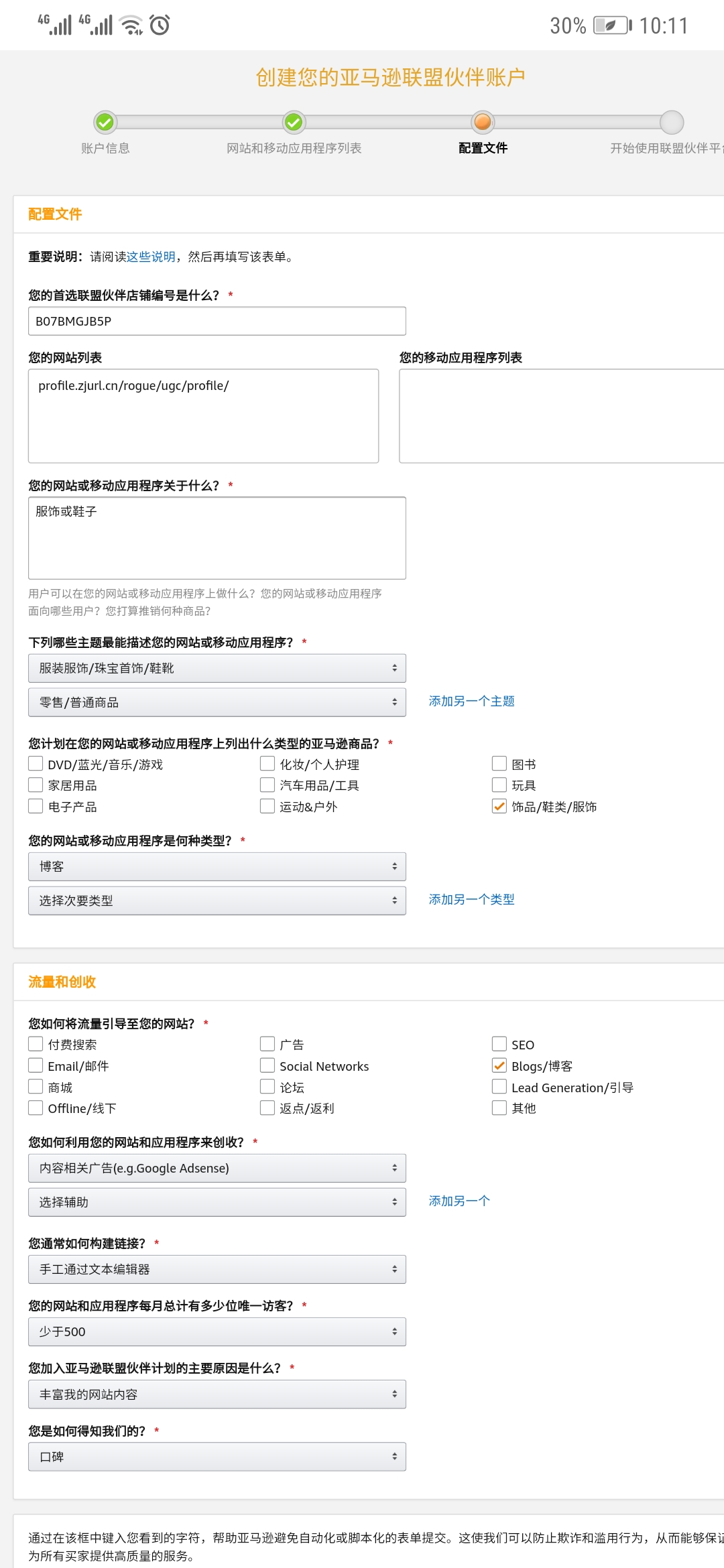Screen dimensions: 724x1568
Task: Check the 广告 checkbox
Action: pos(267,1044)
